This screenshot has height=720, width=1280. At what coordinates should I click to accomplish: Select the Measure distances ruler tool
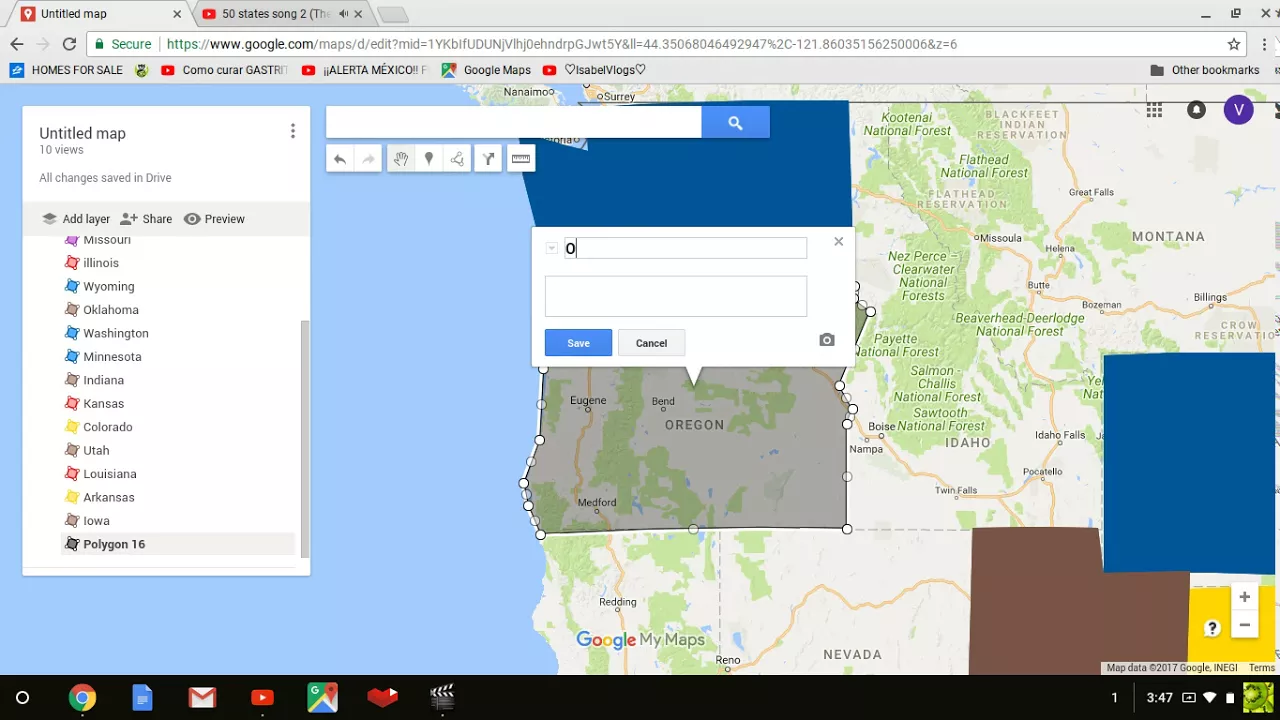(x=521, y=159)
